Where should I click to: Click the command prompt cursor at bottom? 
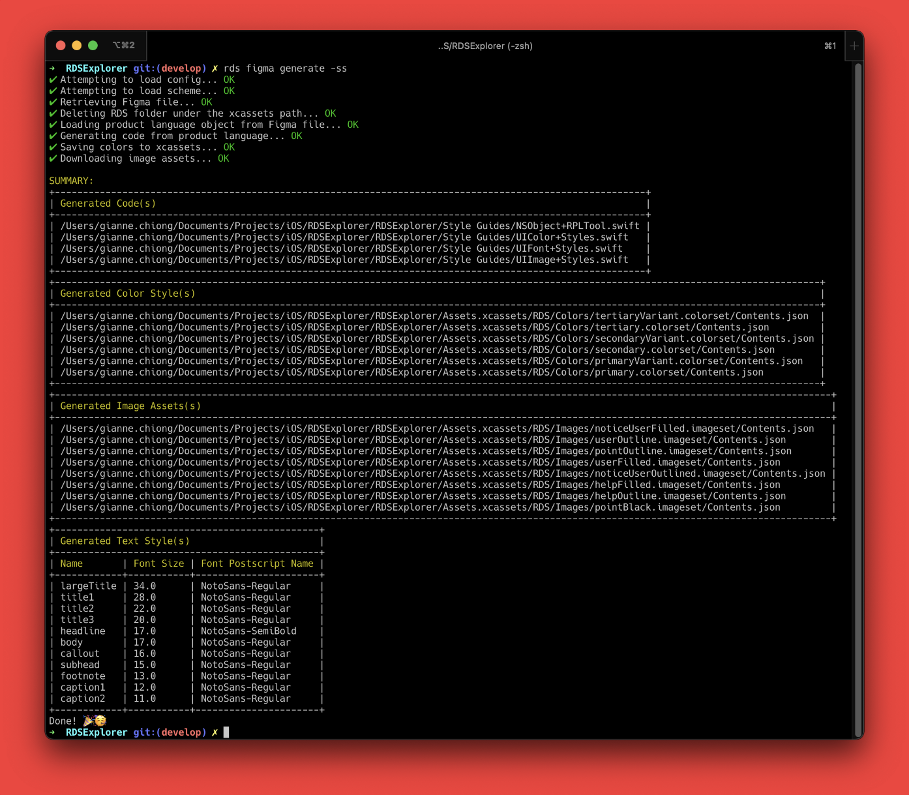226,732
